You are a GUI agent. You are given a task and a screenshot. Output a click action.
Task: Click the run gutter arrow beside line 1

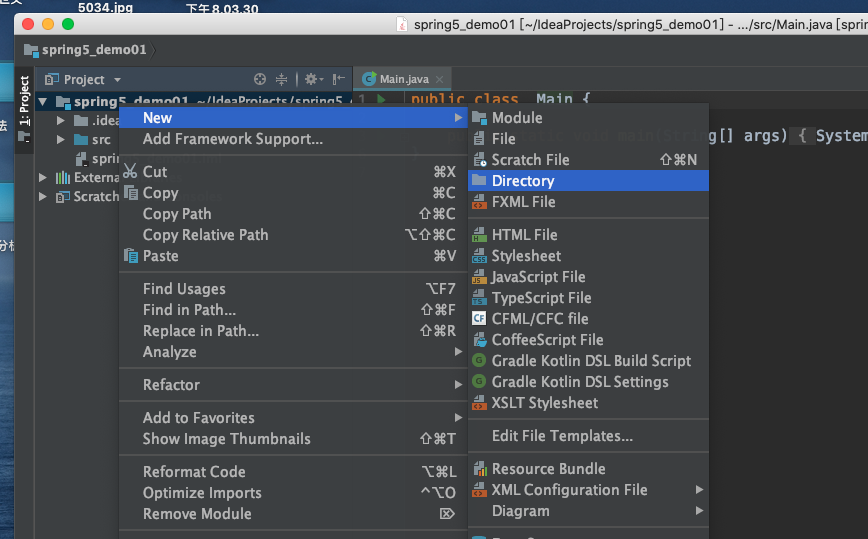point(381,99)
